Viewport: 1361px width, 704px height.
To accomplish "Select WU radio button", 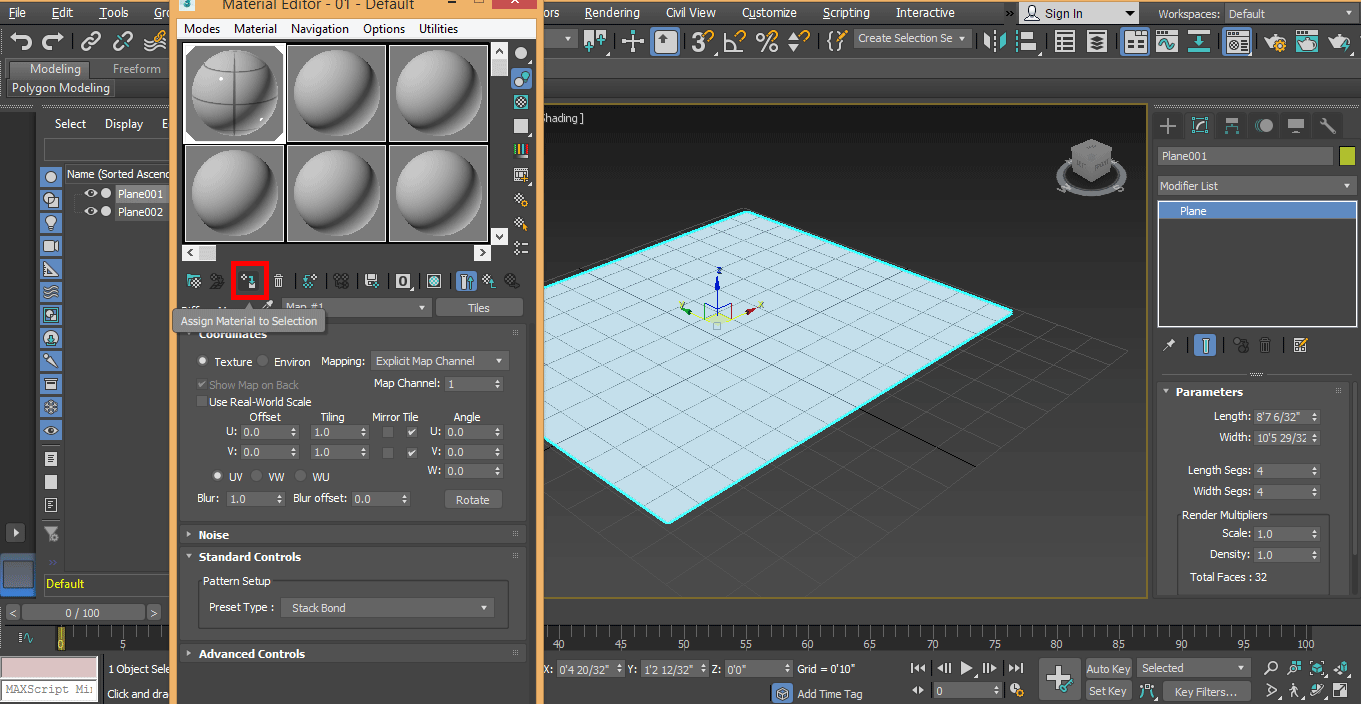I will [x=300, y=477].
